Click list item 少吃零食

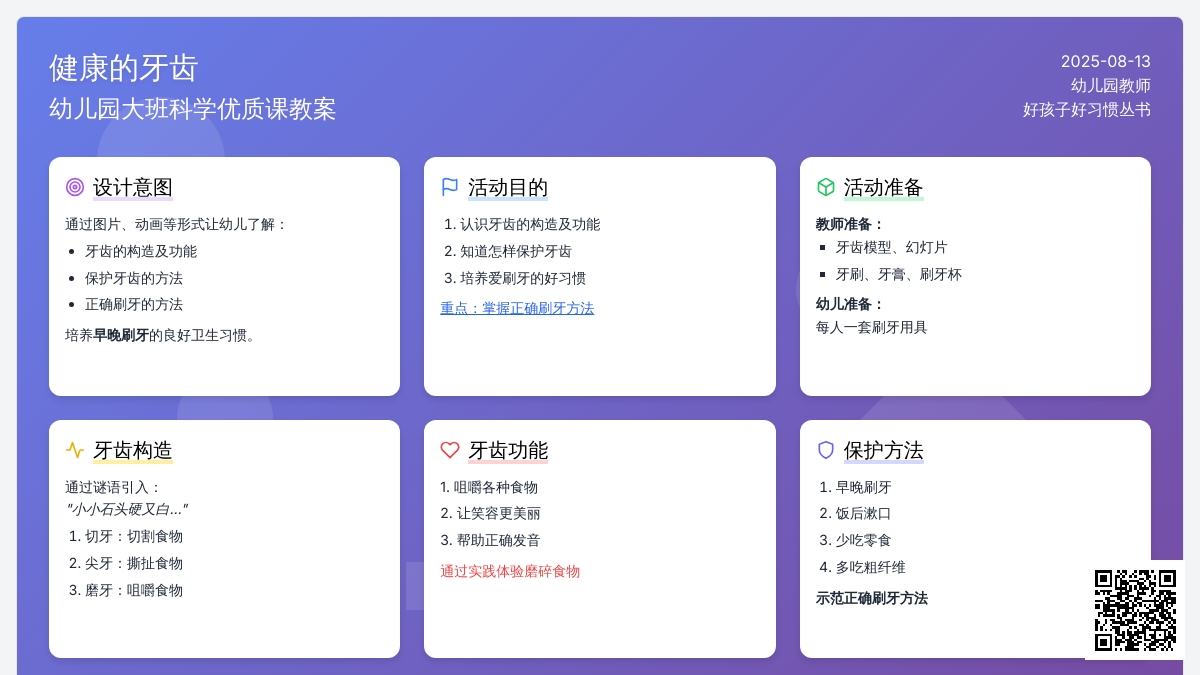point(864,540)
